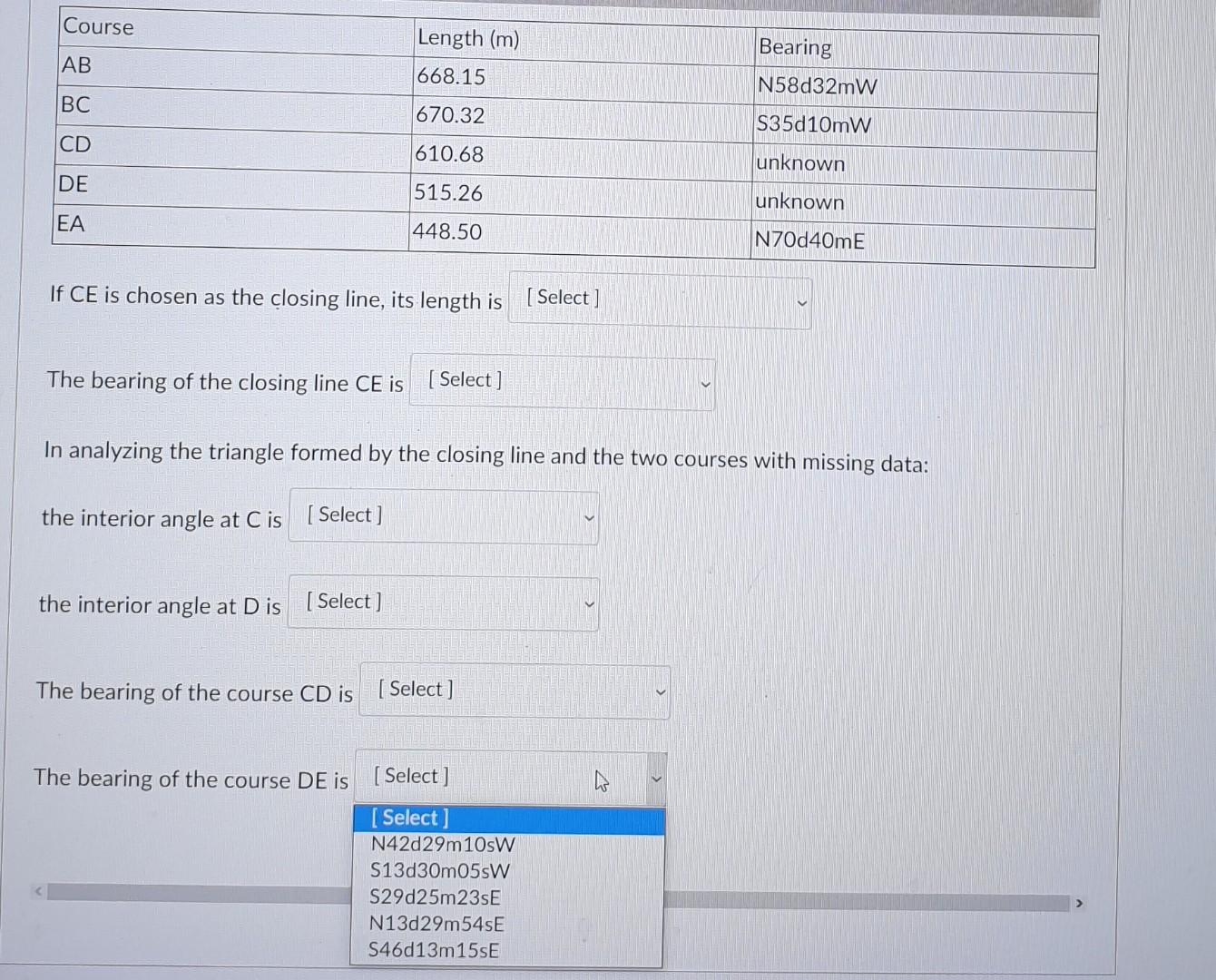Open the interior angle at C dropdown
Viewport: 1216px width, 980px height.
[443, 517]
